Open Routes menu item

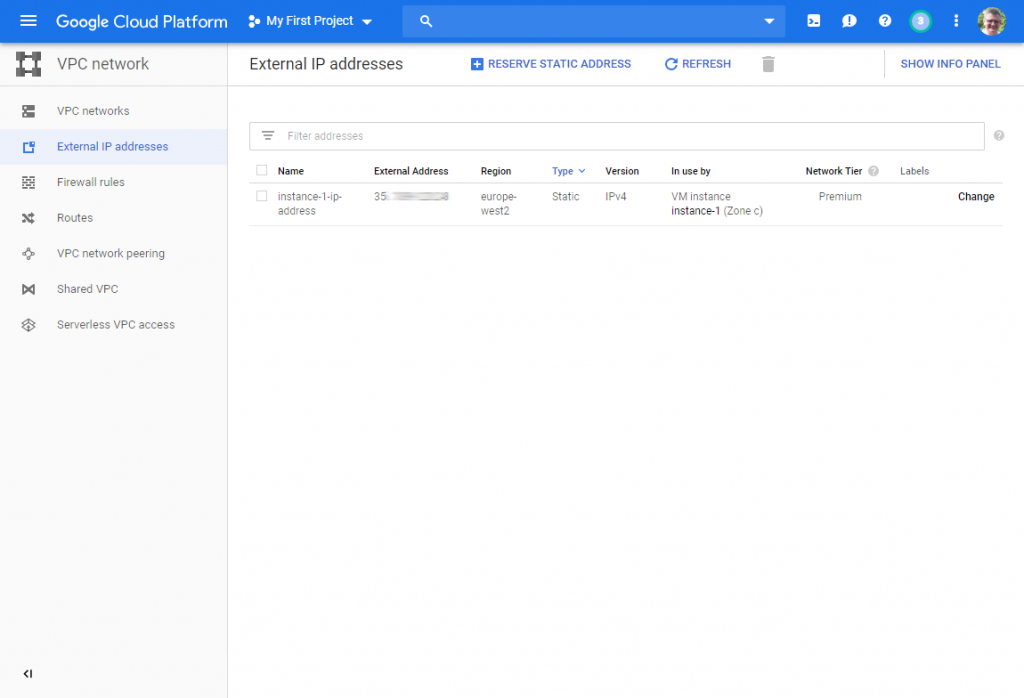(74, 218)
